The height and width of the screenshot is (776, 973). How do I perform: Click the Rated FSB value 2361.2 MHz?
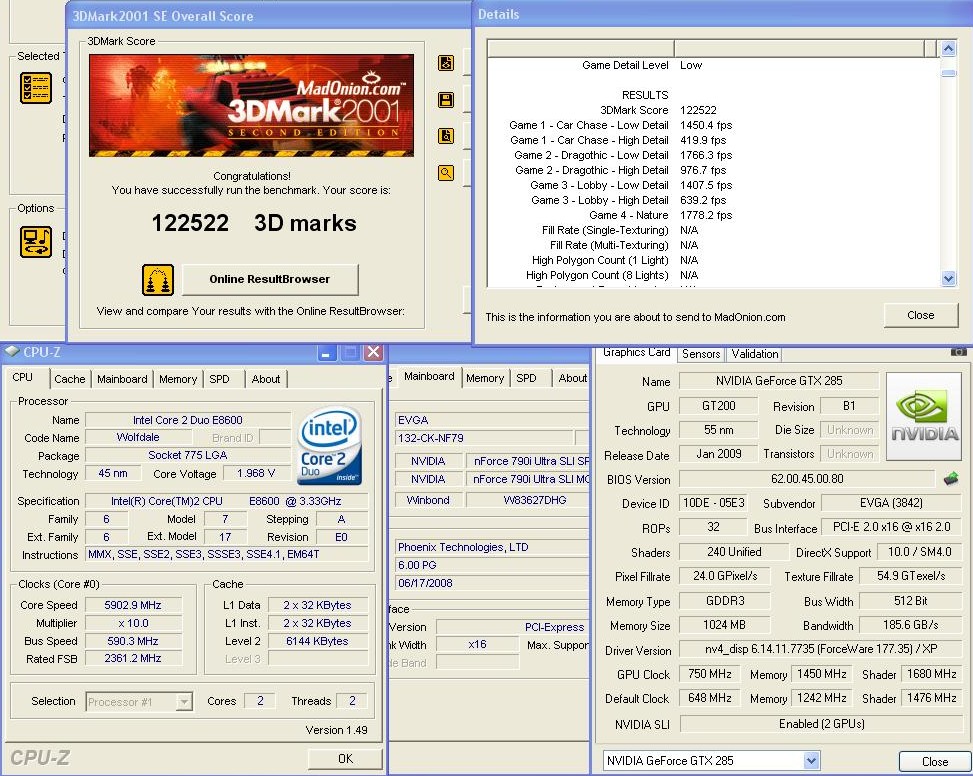point(133,658)
